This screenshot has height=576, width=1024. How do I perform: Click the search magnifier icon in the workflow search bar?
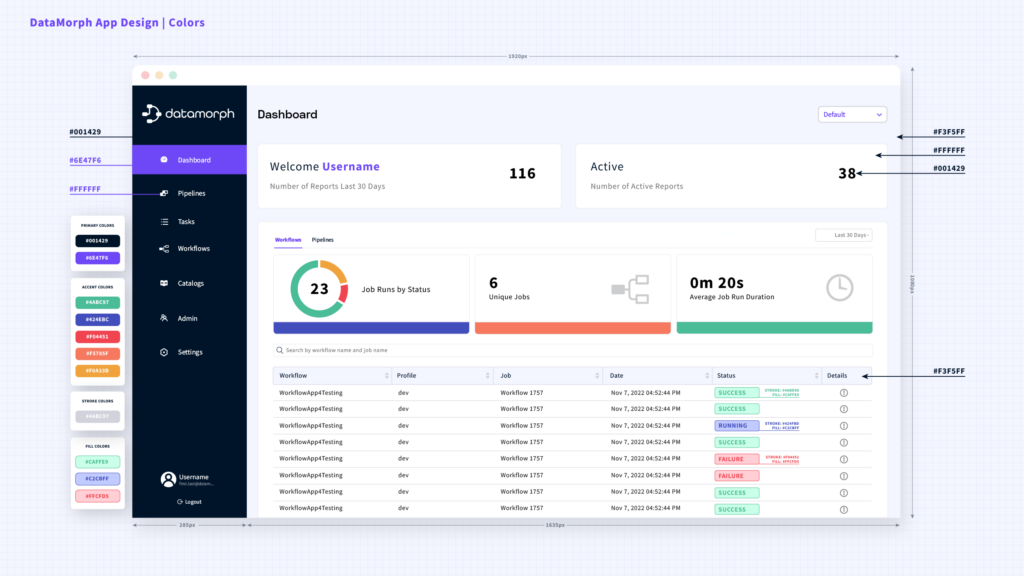pos(278,349)
